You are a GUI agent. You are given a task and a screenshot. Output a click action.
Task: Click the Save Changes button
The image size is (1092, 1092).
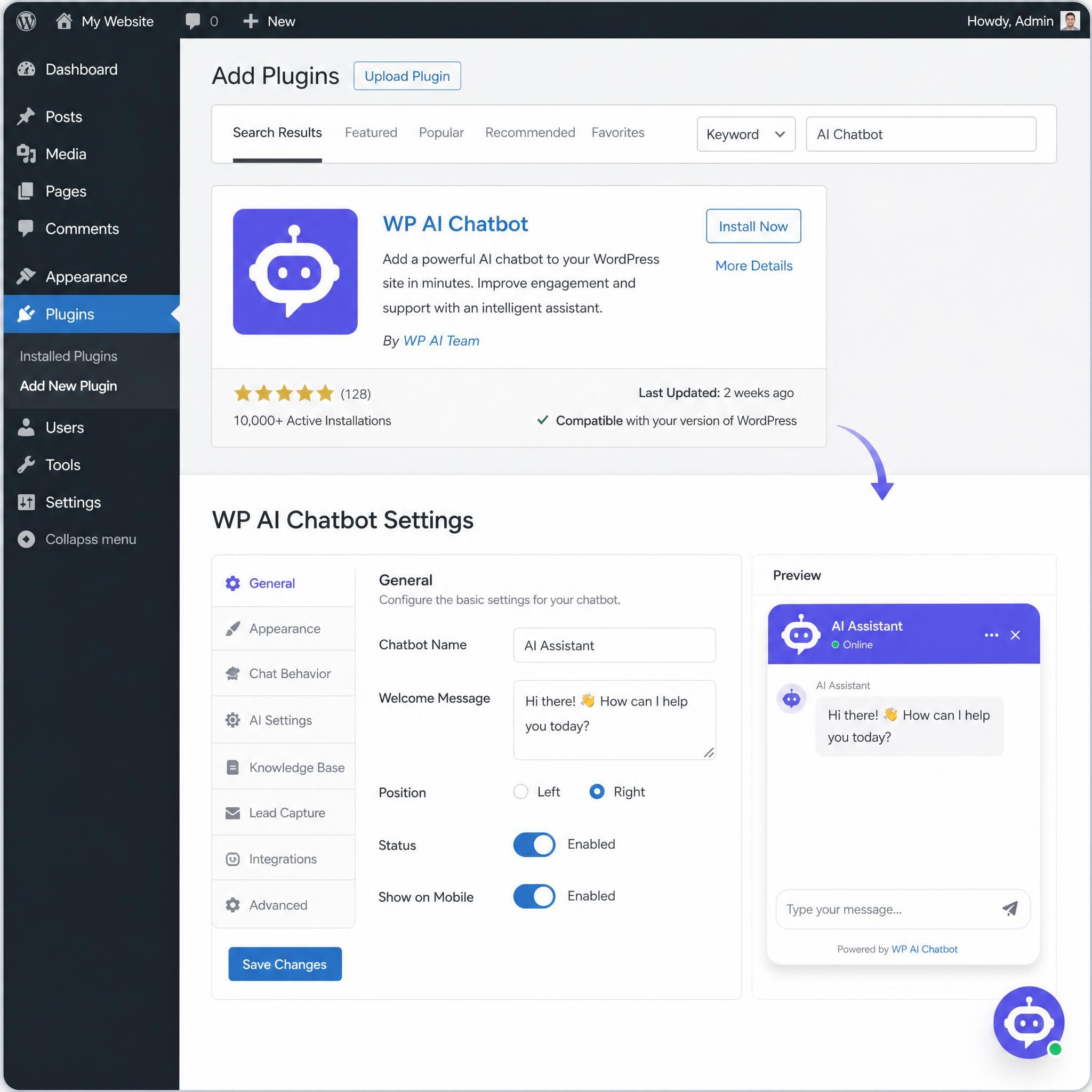(285, 964)
